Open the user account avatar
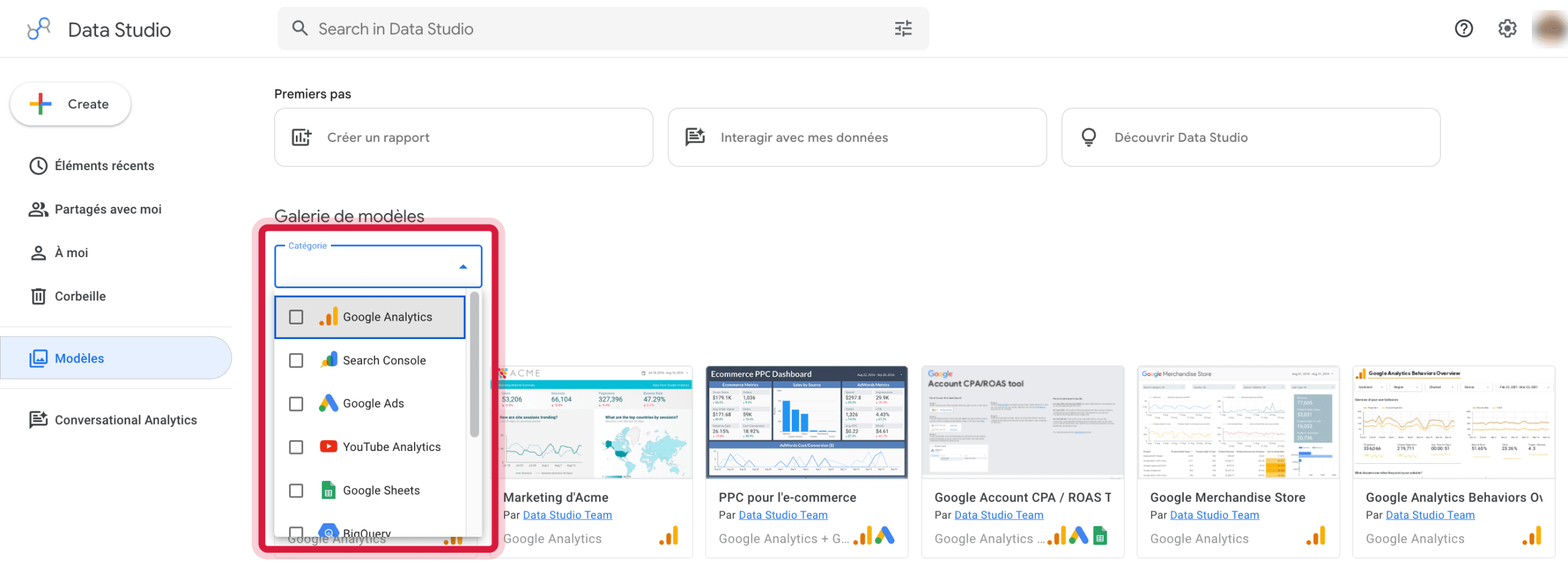 [x=1550, y=29]
